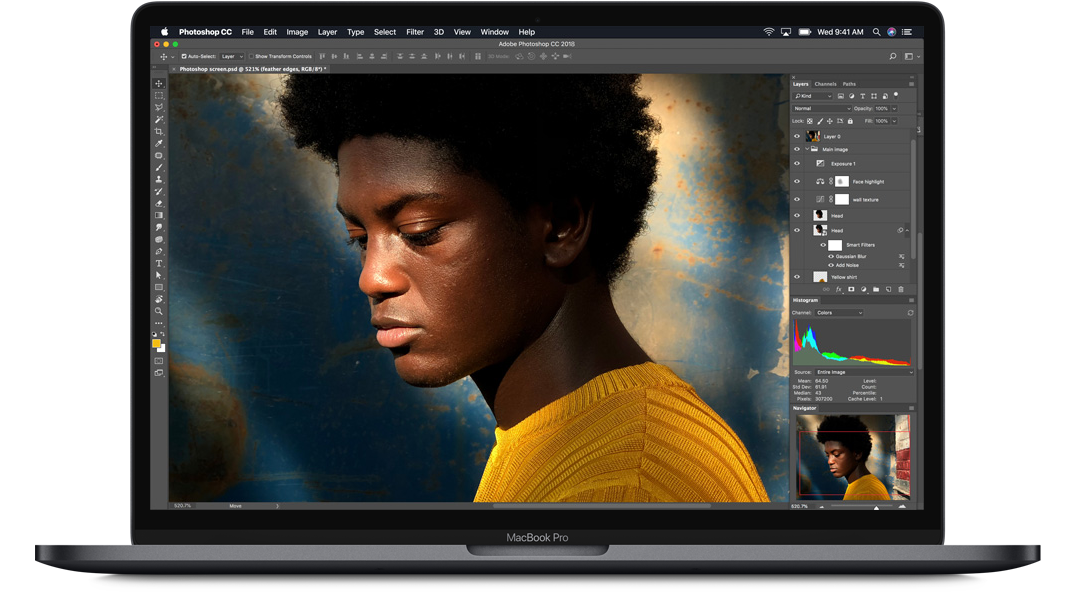
Task: Hide Layer 0 with its eye icon
Action: (x=797, y=136)
